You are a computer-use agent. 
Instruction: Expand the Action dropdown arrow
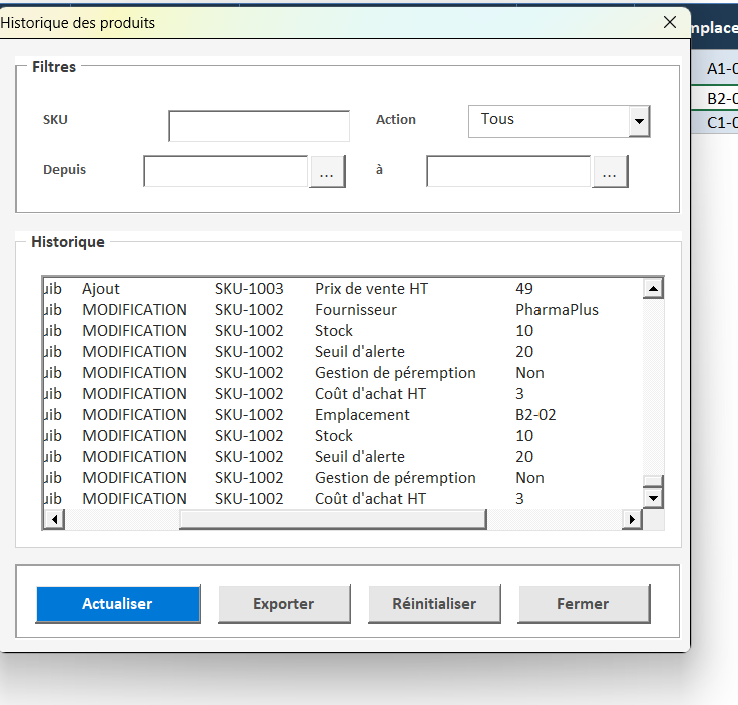pos(638,122)
